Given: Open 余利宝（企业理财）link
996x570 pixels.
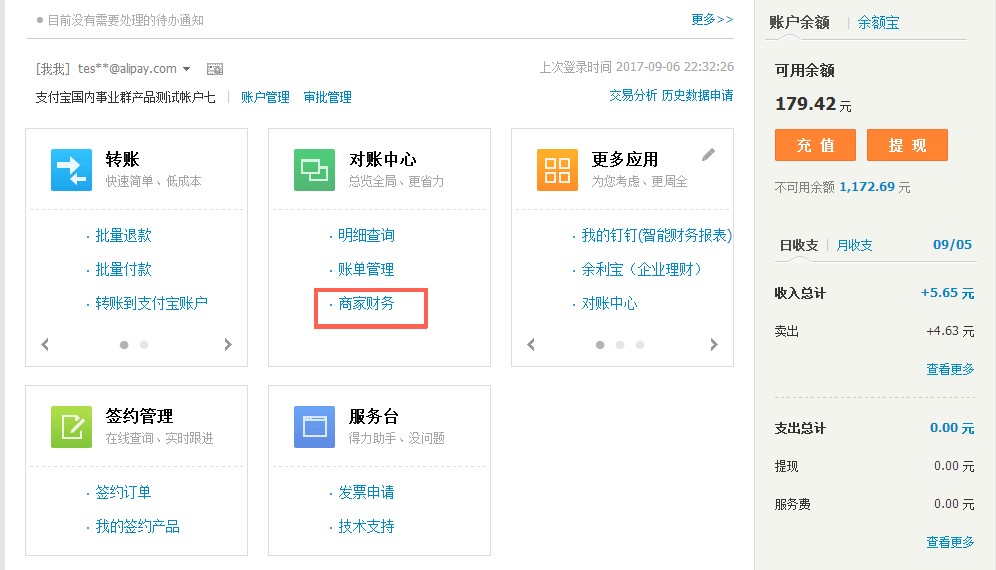Looking at the screenshot, I should [x=642, y=269].
